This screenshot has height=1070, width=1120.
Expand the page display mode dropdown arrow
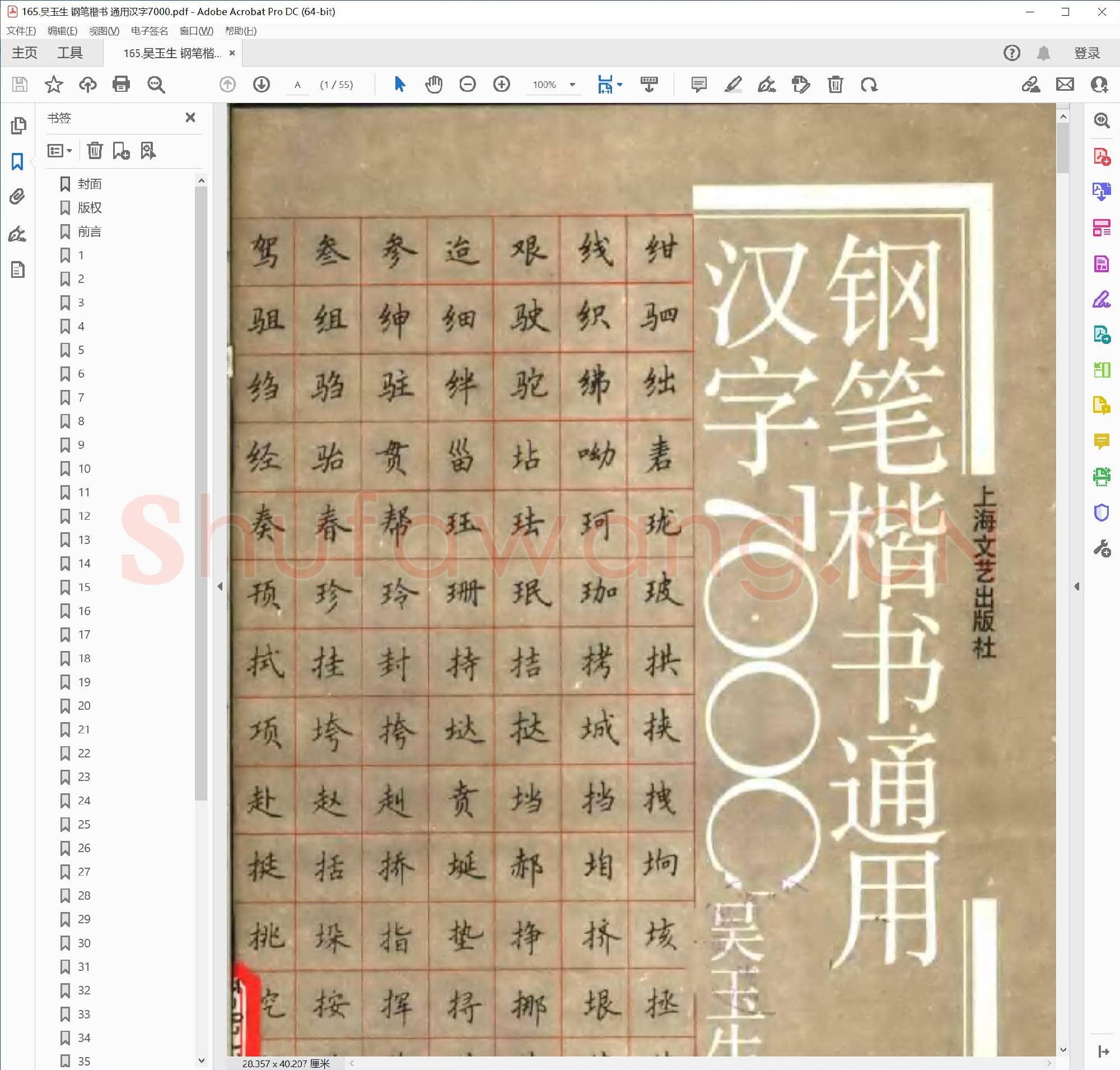click(x=620, y=85)
